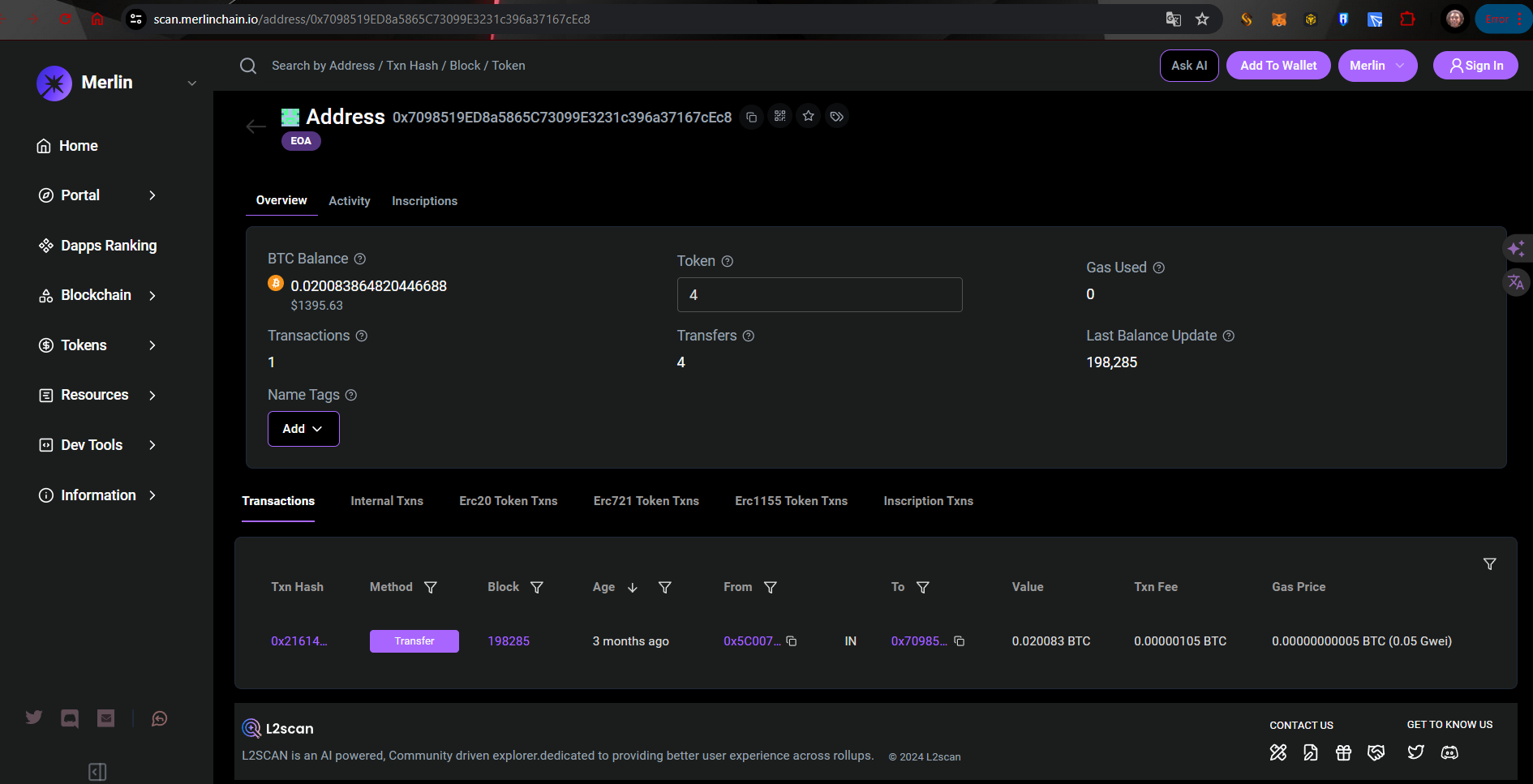This screenshot has height=784, width=1533.
Task: Open the Erc20 Token Txns tab
Action: pyautogui.click(x=509, y=501)
